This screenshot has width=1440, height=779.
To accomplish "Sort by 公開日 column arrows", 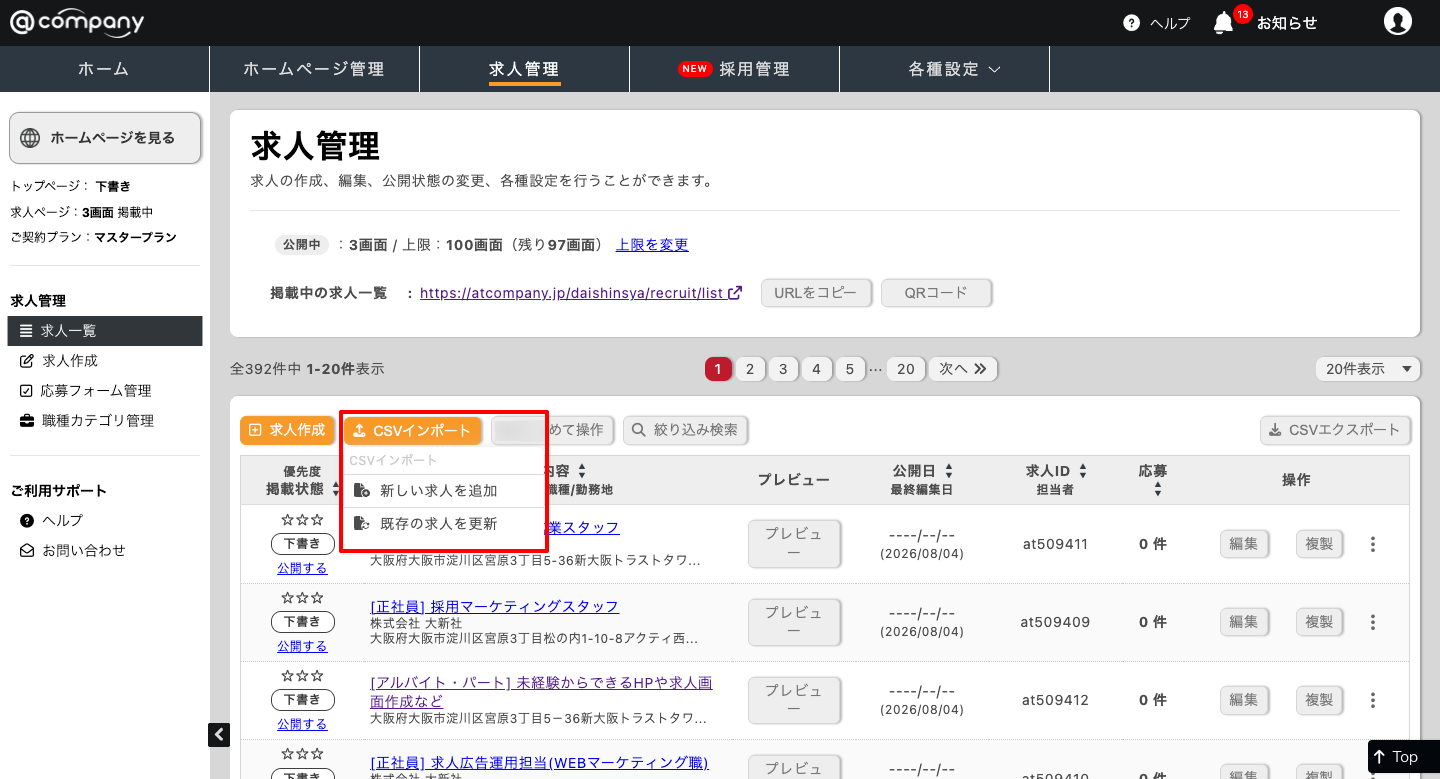I will click(x=949, y=470).
